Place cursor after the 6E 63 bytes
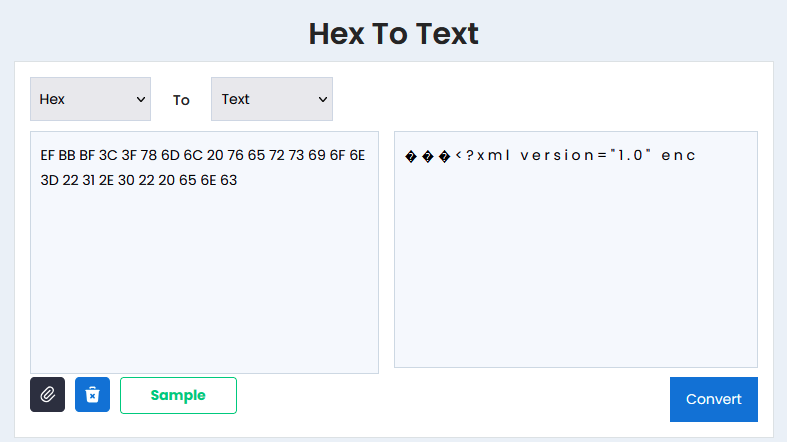The image size is (787, 442). pyautogui.click(x=238, y=180)
